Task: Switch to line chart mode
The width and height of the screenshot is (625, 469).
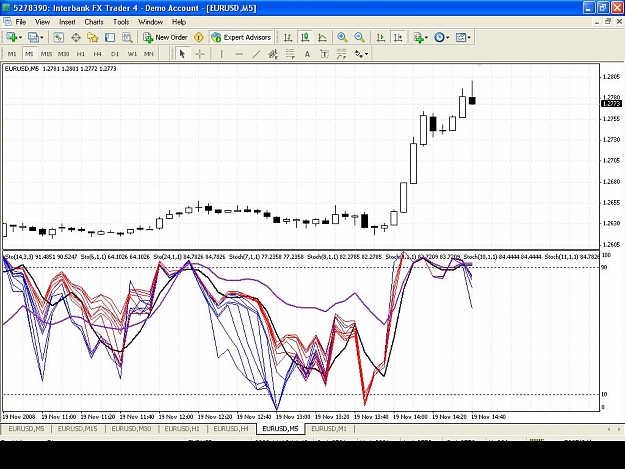Action: tap(322, 37)
